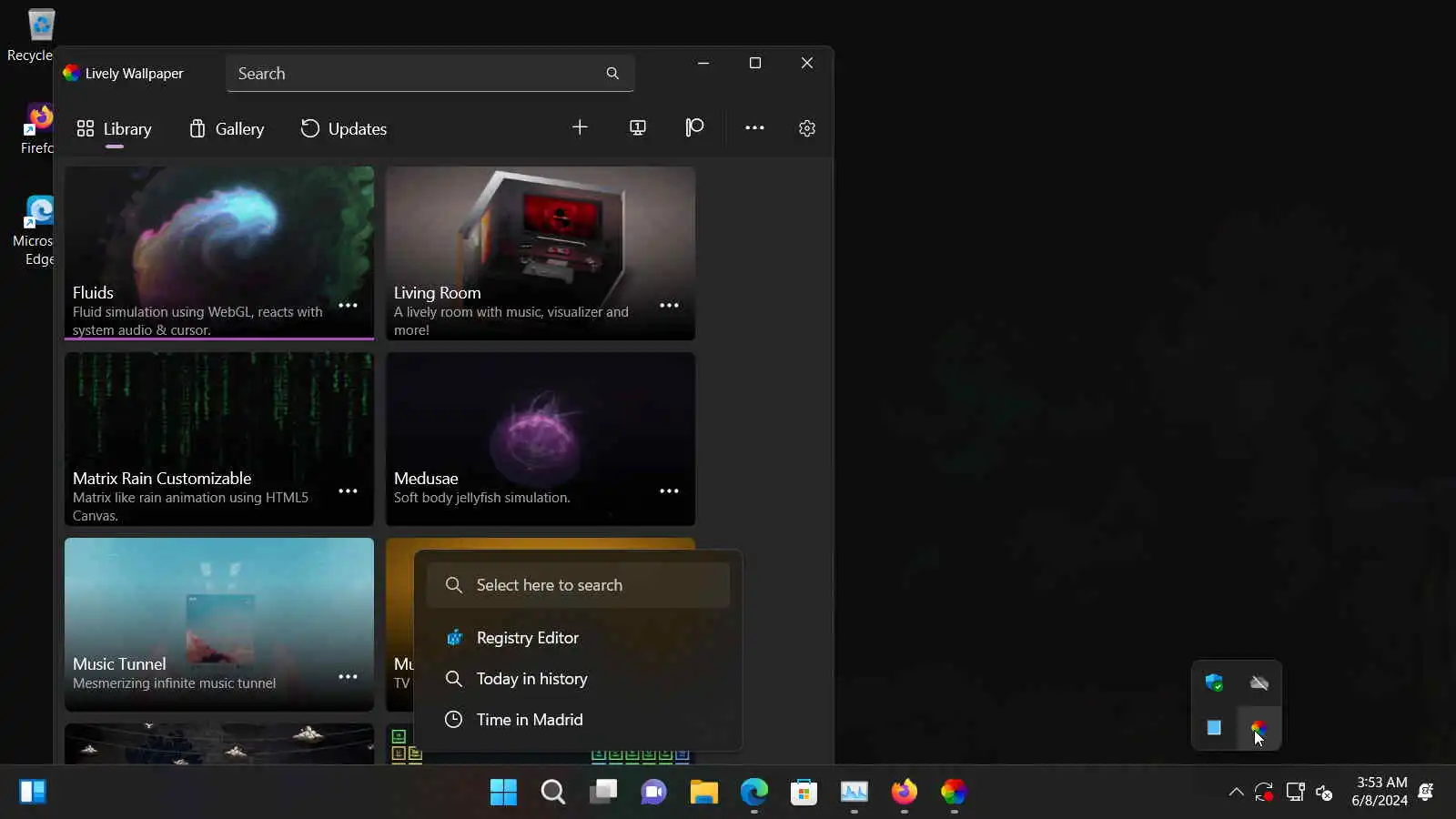The height and width of the screenshot is (819, 1456).
Task: Open the display control panel icon
Action: click(x=638, y=128)
